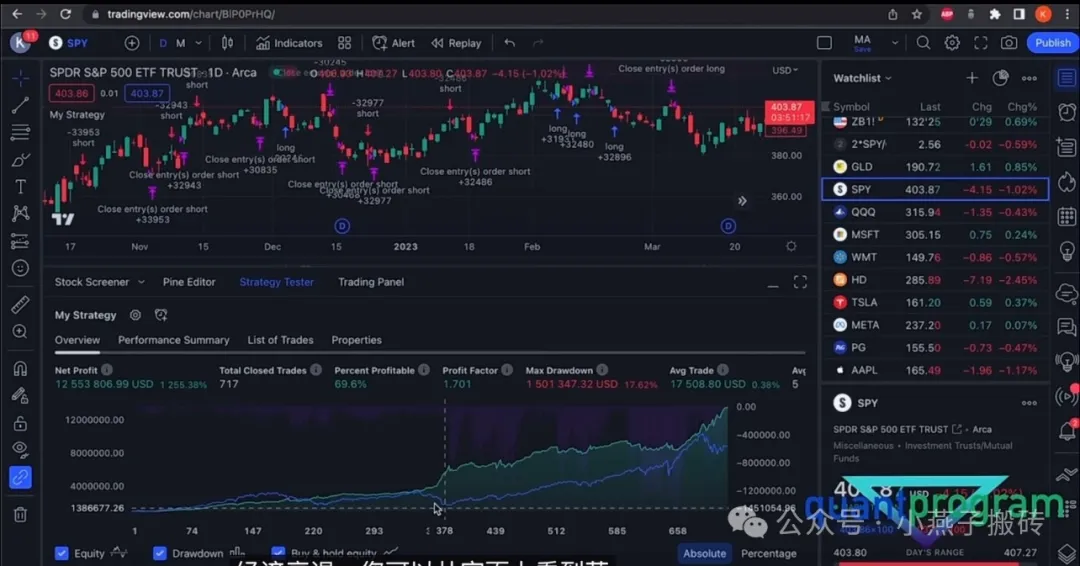Viewport: 1080px width, 566px height.
Task: Open the Properties tab
Action: 356,340
